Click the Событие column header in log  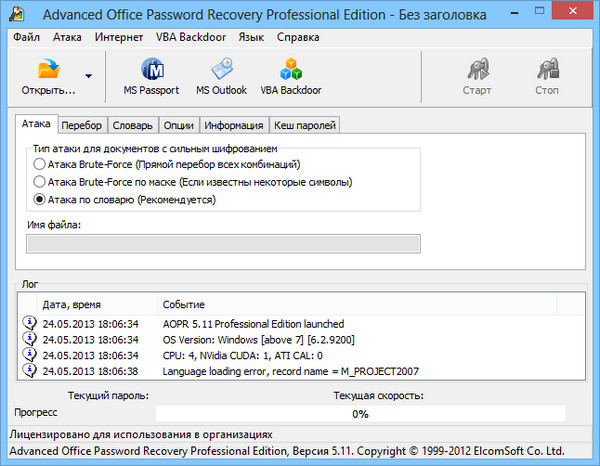point(184,303)
